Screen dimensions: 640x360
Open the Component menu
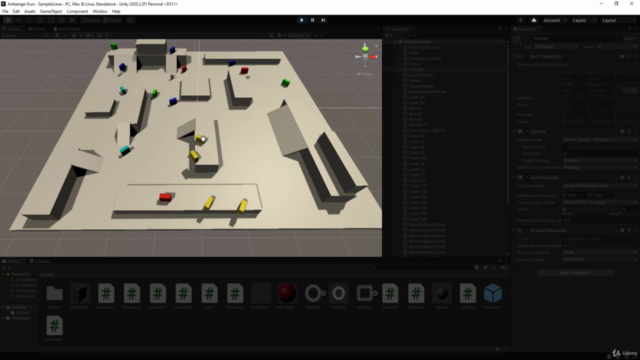pyautogui.click(x=77, y=11)
